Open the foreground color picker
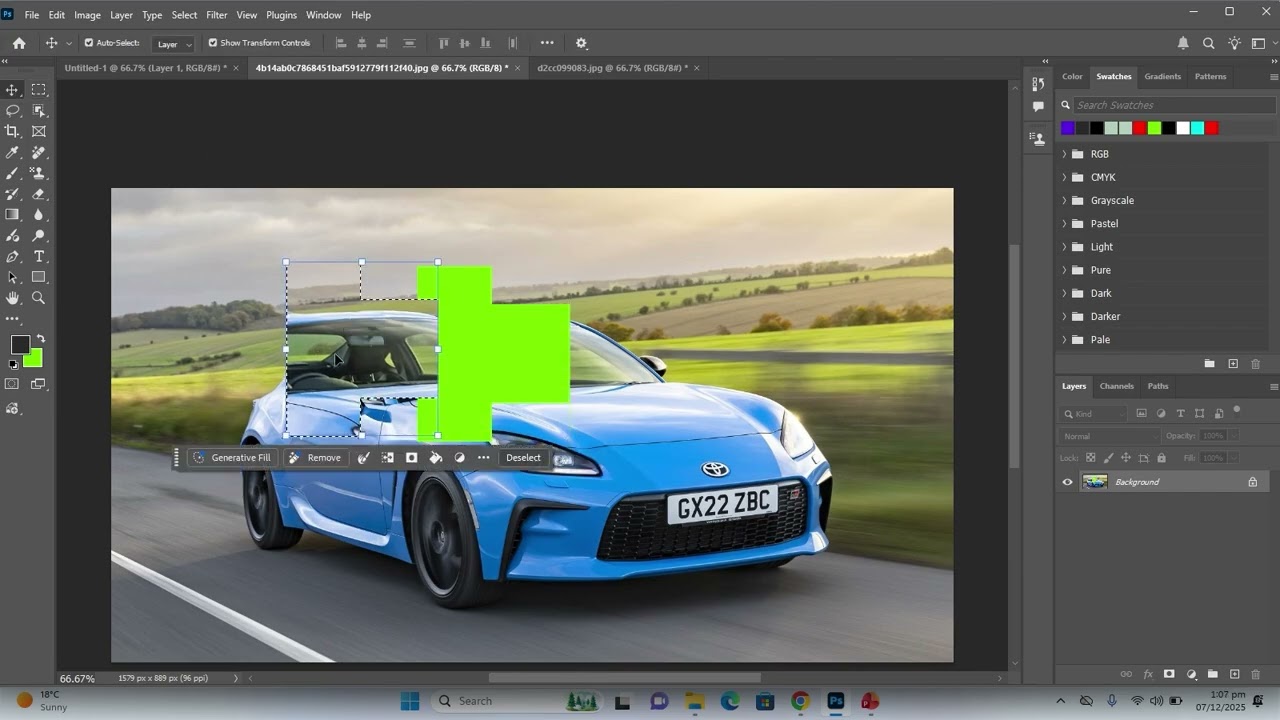Viewport: 1280px width, 720px height. pyautogui.click(x=19, y=345)
